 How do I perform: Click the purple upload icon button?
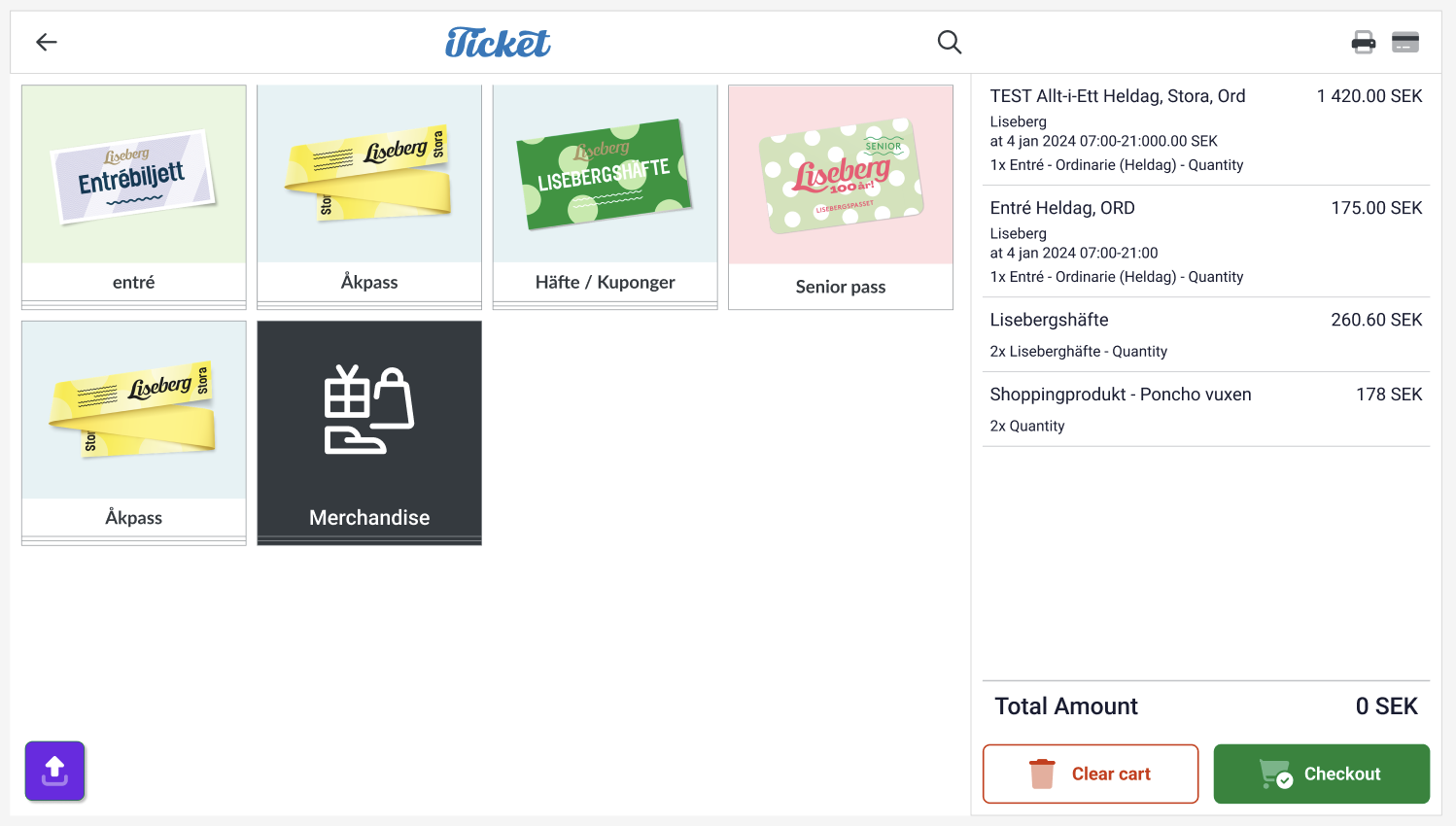click(54, 772)
